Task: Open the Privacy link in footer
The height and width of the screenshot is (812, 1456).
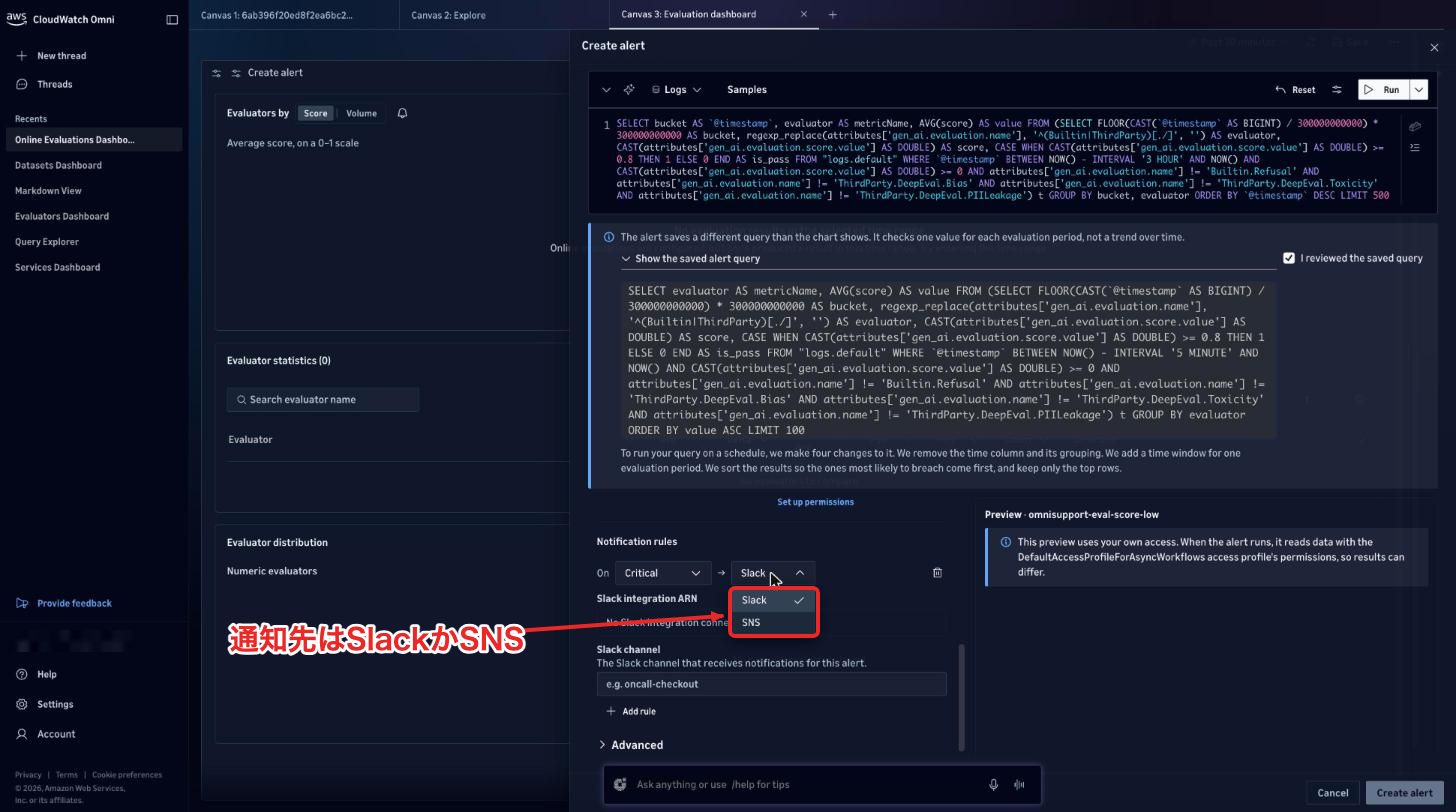Action: [x=28, y=775]
